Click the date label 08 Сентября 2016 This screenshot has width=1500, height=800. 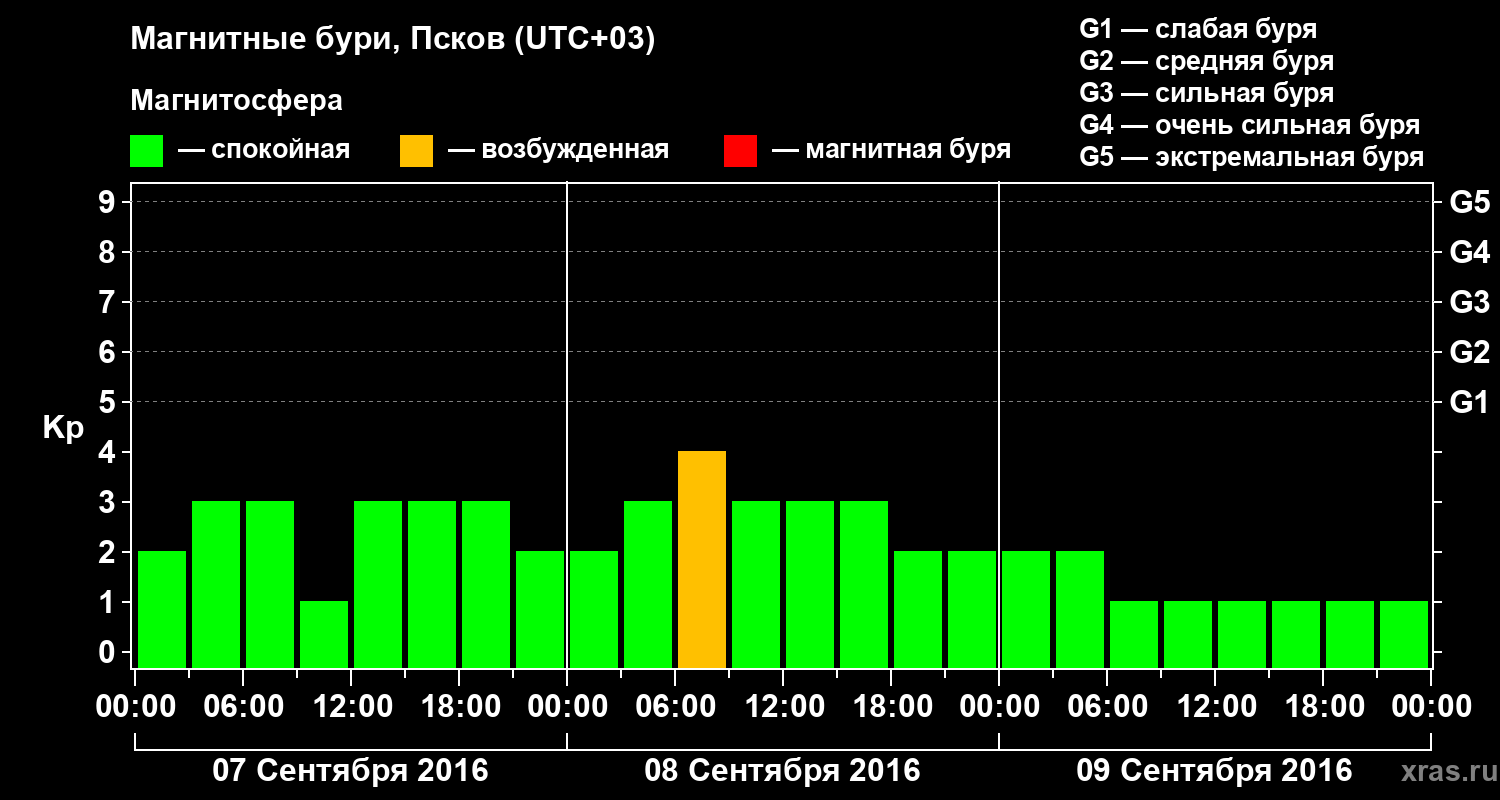click(782, 771)
